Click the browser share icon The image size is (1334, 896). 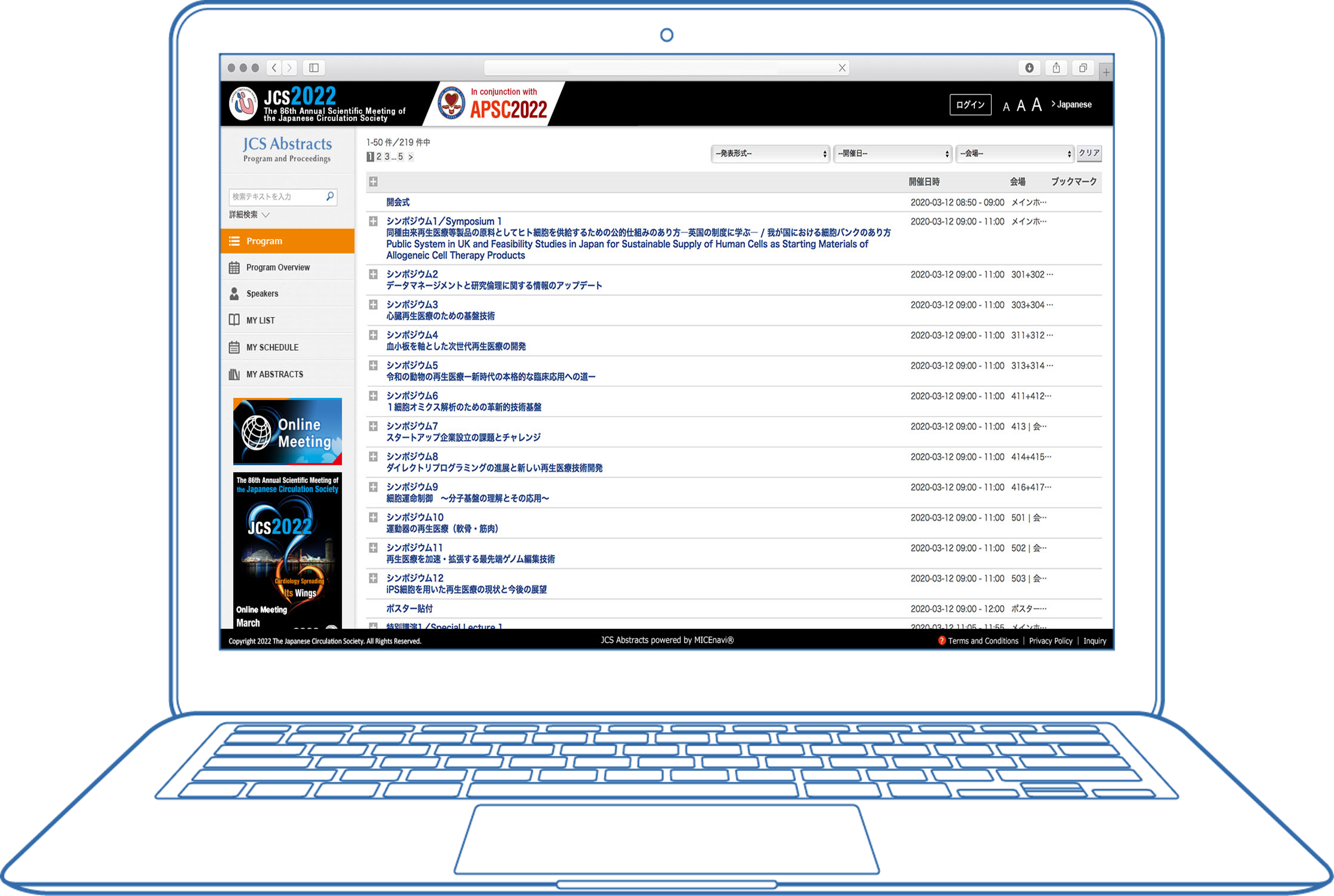[x=1056, y=68]
